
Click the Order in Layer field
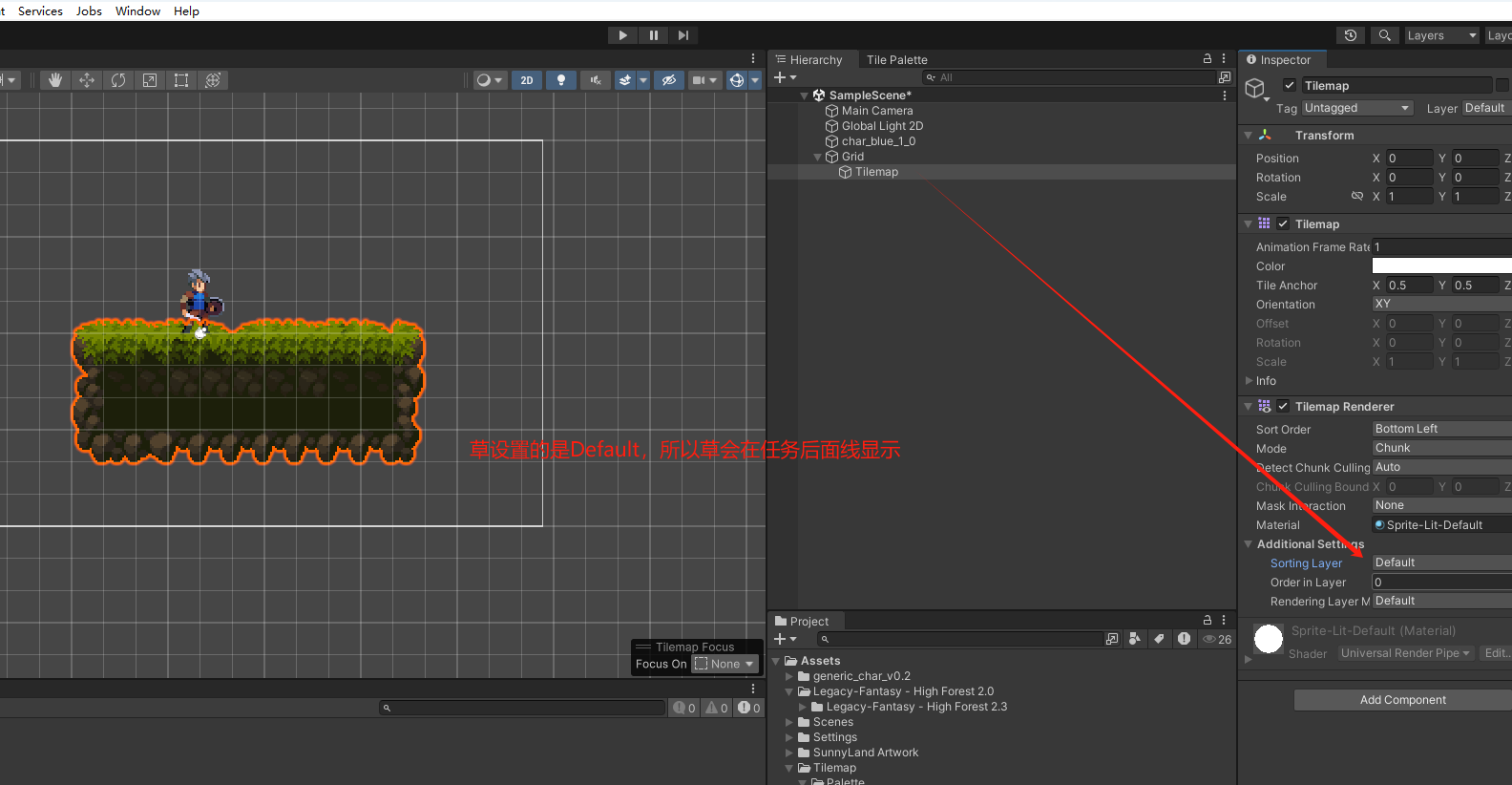click(x=1441, y=582)
